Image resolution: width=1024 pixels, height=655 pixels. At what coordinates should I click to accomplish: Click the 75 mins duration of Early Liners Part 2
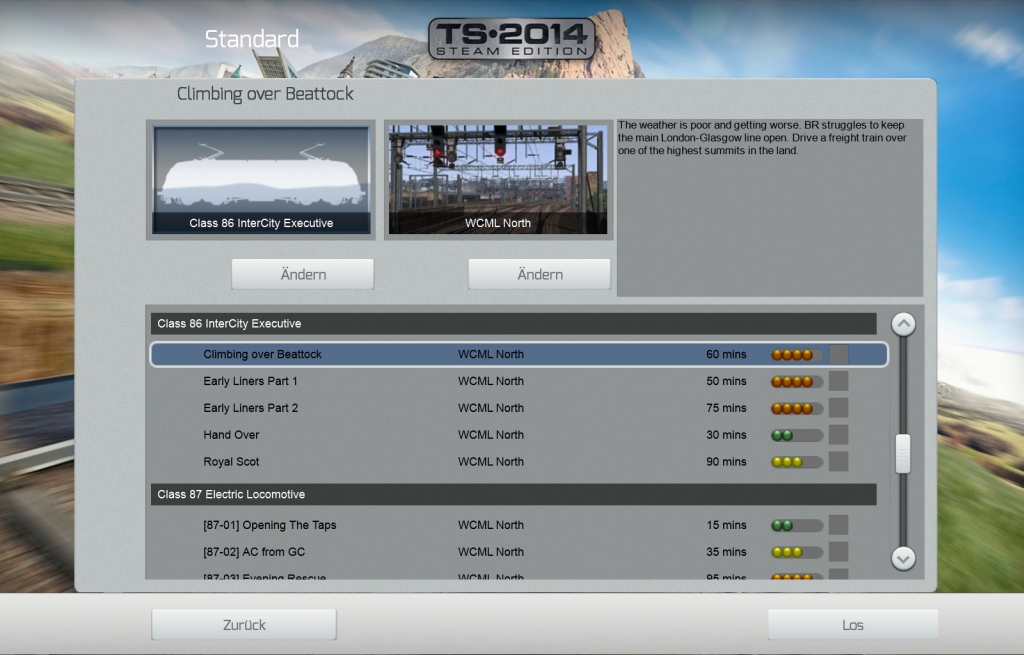tap(726, 408)
